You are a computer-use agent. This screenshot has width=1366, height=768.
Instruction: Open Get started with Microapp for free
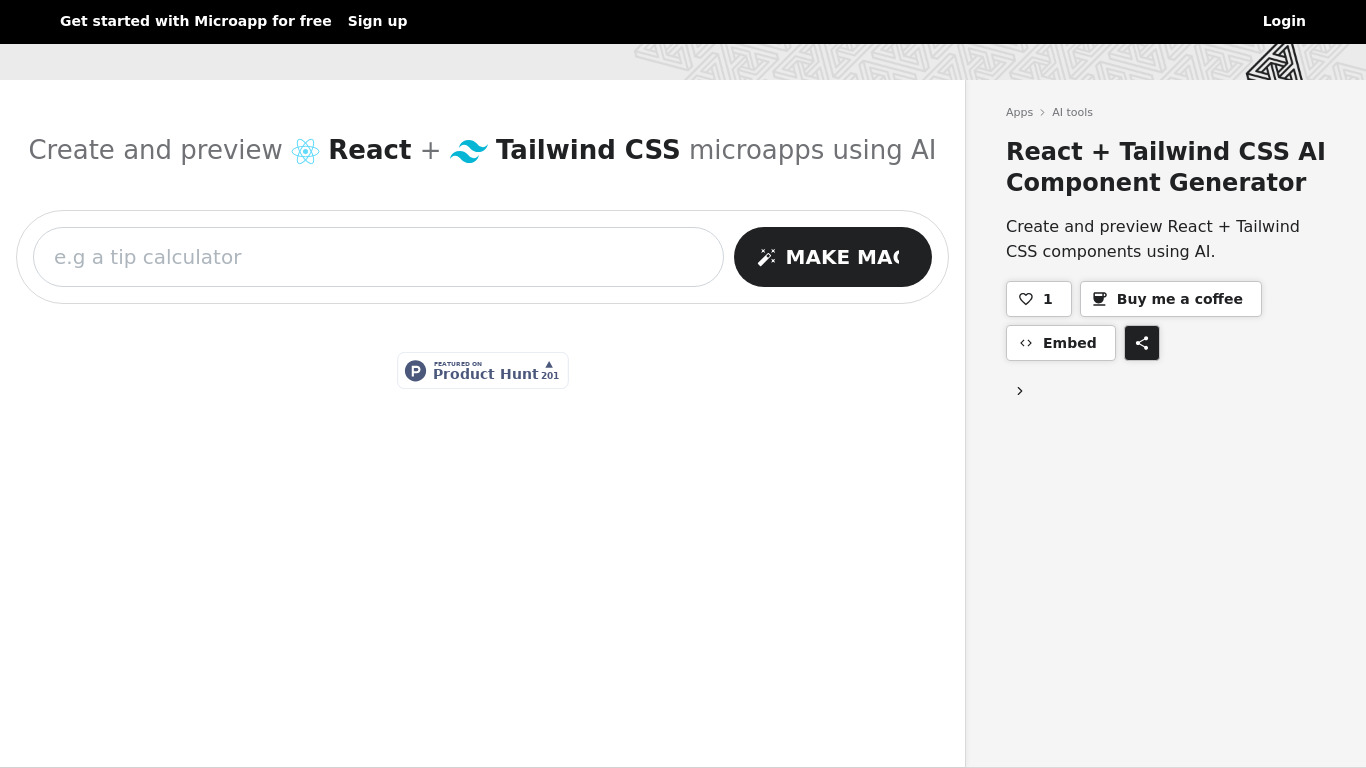coord(196,21)
